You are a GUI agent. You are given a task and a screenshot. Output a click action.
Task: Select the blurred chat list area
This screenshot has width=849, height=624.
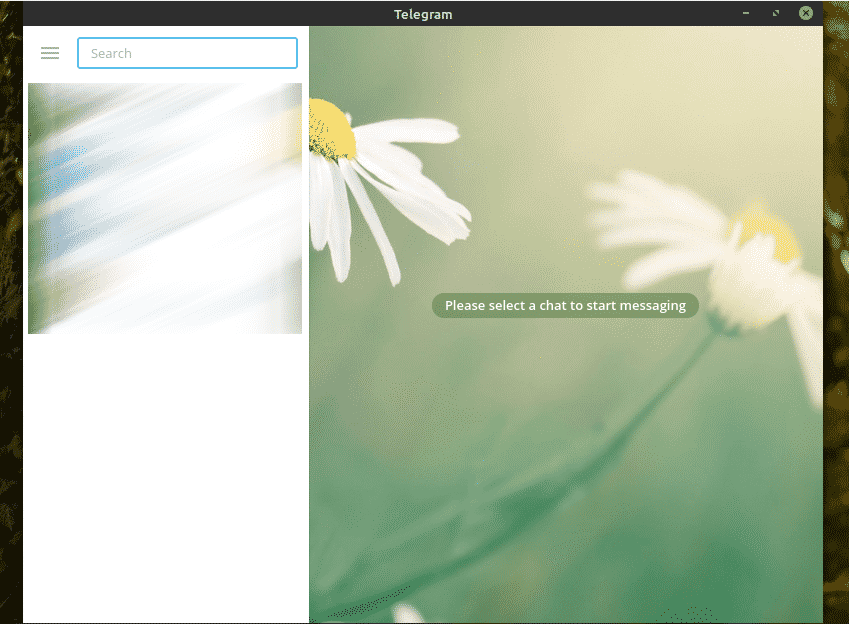pyautogui.click(x=165, y=208)
